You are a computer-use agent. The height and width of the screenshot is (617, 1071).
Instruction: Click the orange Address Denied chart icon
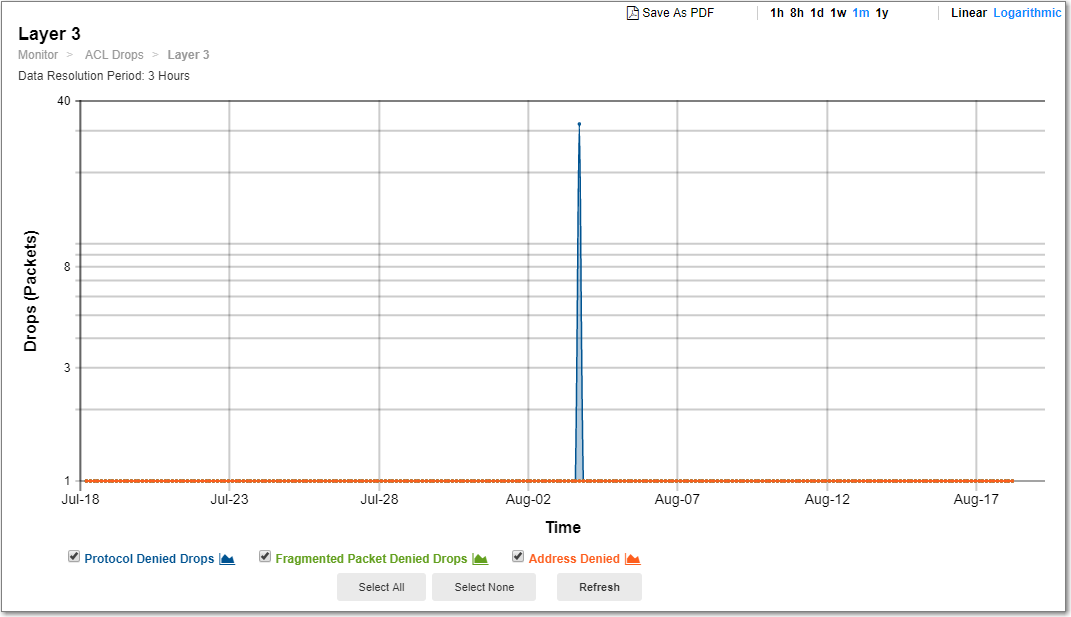pos(632,559)
